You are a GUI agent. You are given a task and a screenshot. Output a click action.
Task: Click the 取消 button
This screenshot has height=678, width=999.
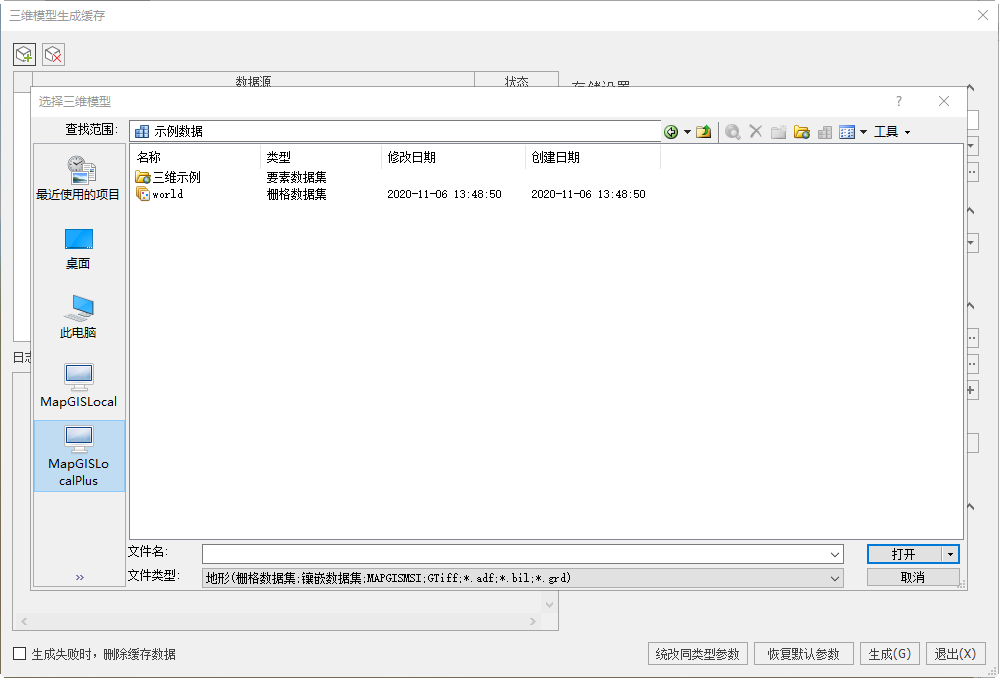point(912,578)
